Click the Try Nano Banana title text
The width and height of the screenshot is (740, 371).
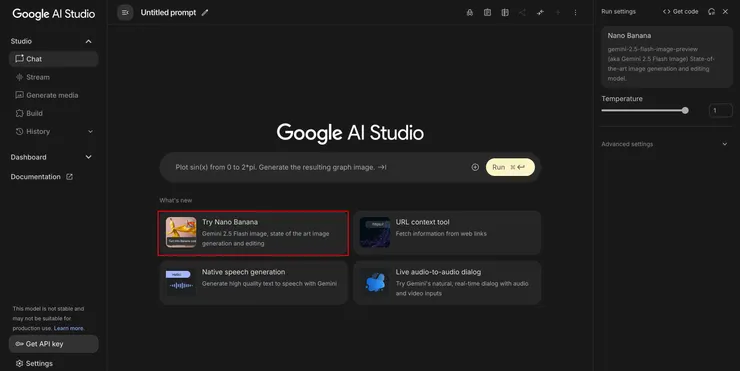230,222
